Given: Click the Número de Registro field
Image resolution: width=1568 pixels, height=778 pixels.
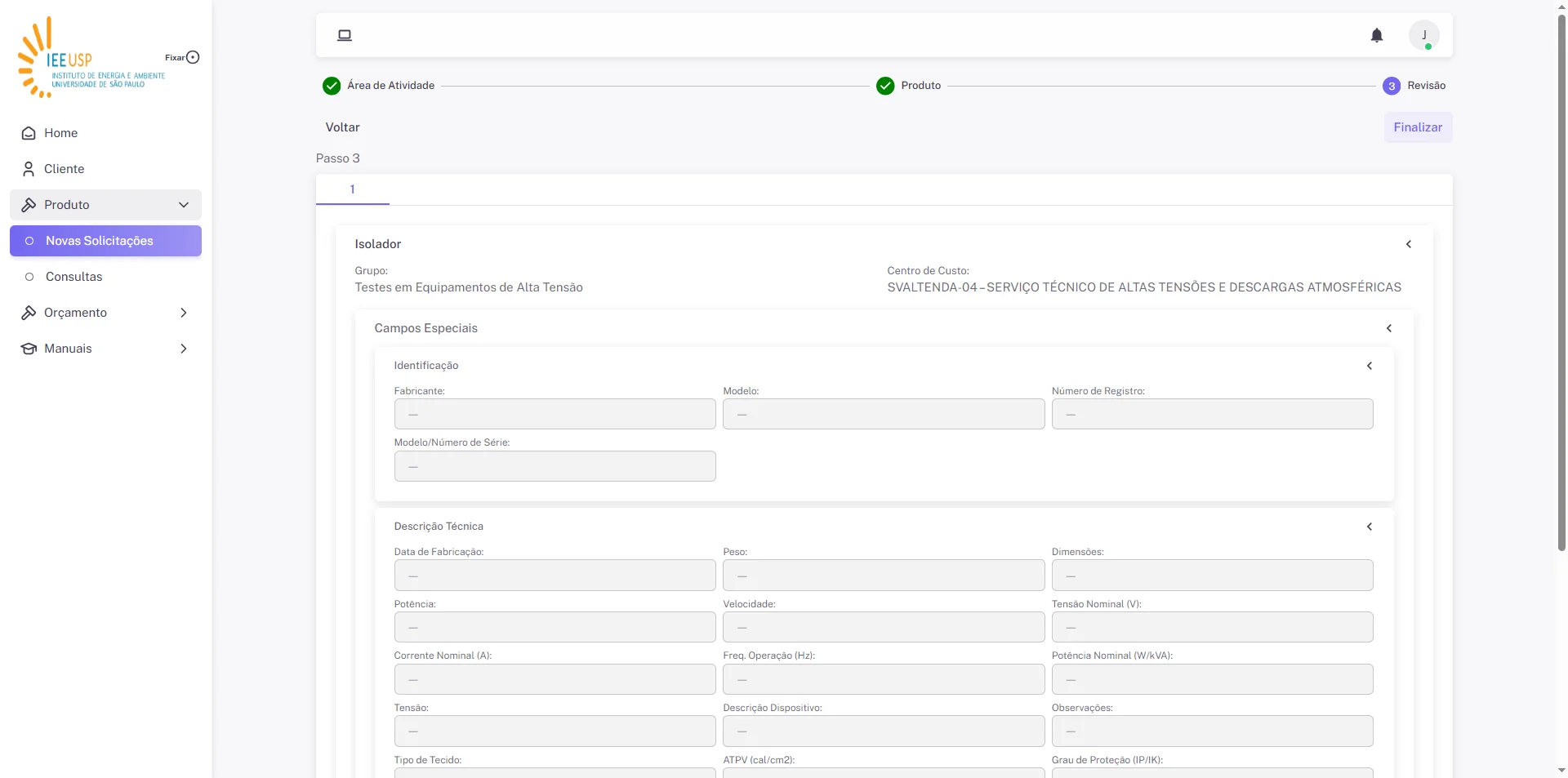Looking at the screenshot, I should coord(1213,414).
